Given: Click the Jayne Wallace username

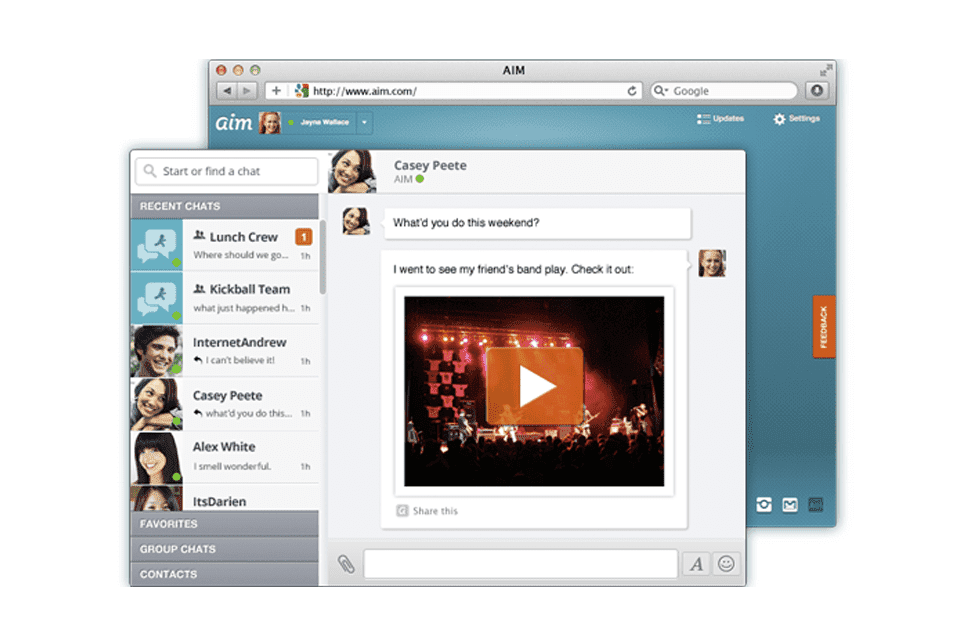Looking at the screenshot, I should point(324,122).
